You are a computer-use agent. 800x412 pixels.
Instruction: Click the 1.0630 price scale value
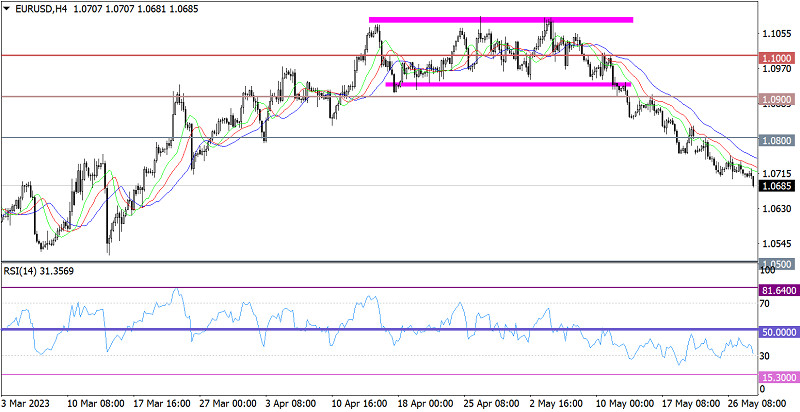pyautogui.click(x=776, y=209)
